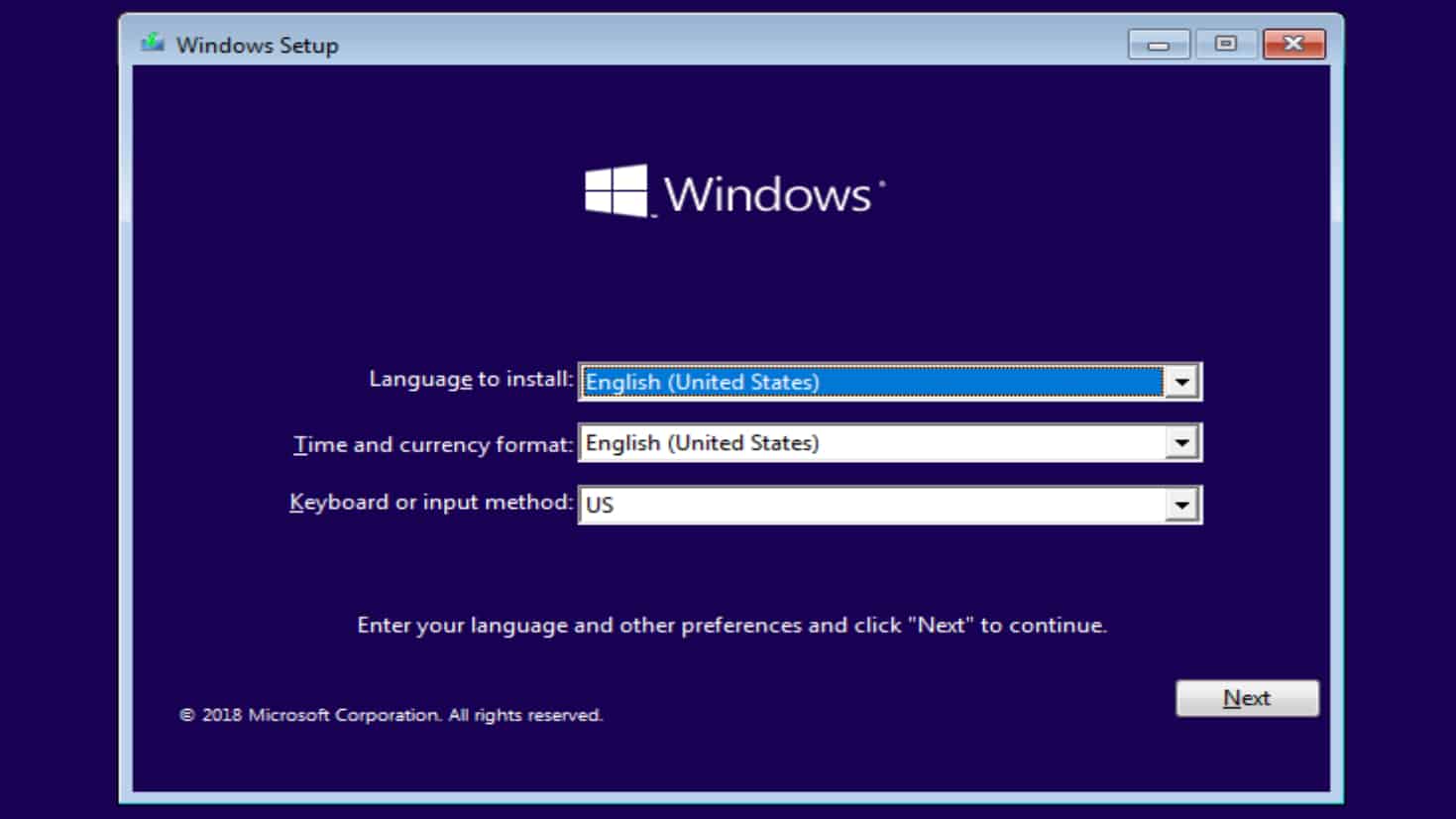Close the Windows Setup window
Image resolution: width=1456 pixels, height=819 pixels.
coord(1293,45)
